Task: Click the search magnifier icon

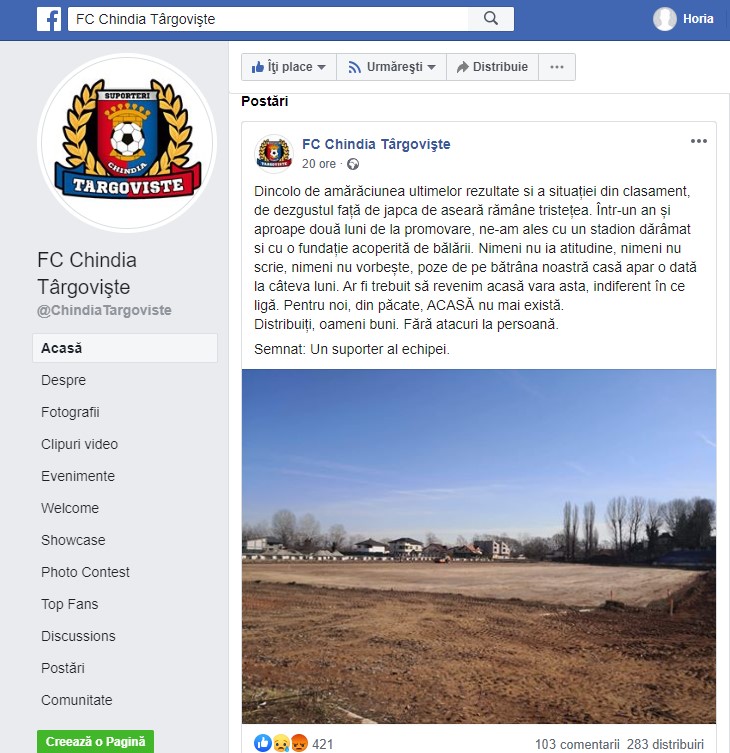Action: click(x=491, y=19)
